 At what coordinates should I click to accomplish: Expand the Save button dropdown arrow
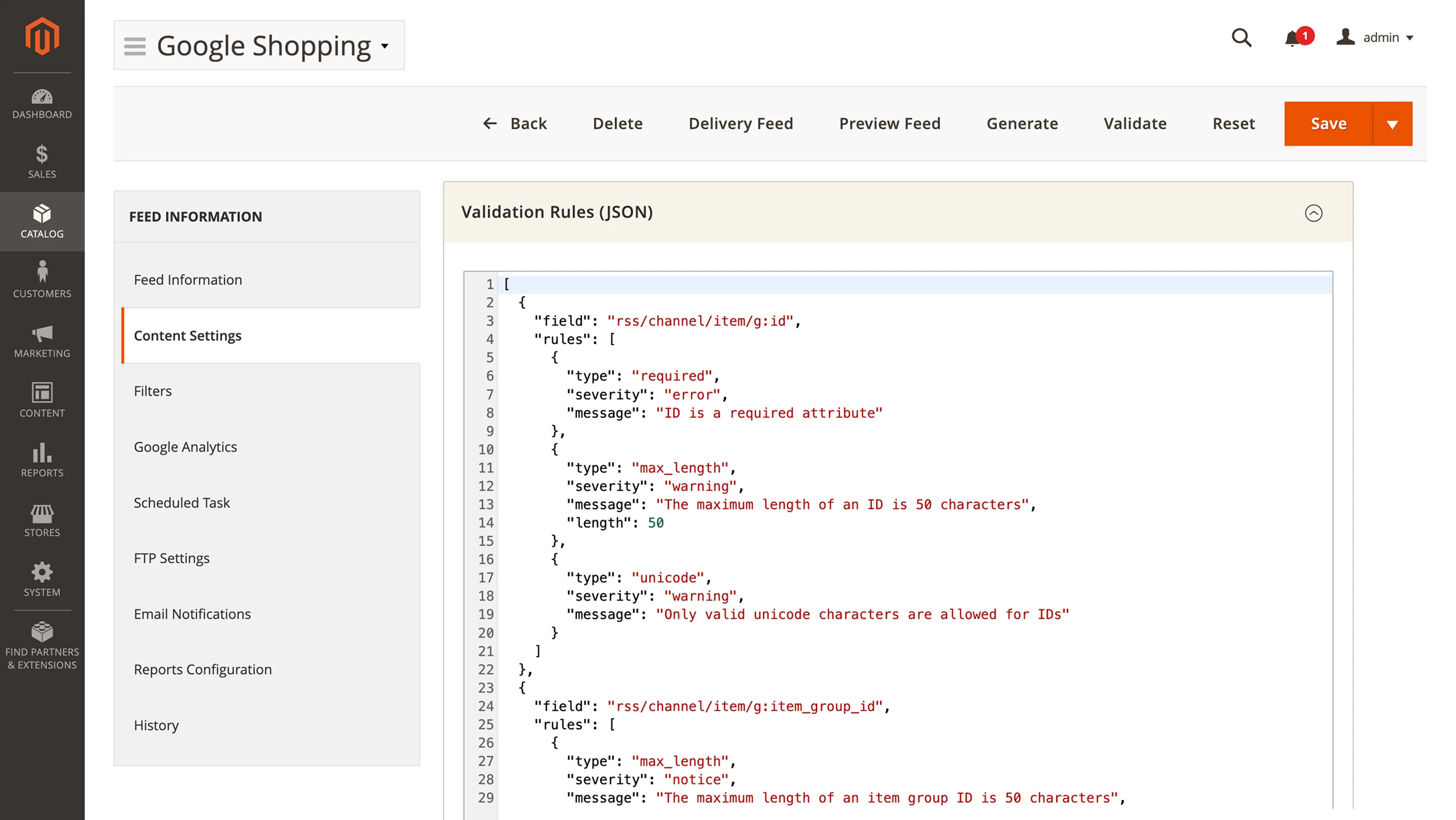coord(1393,124)
